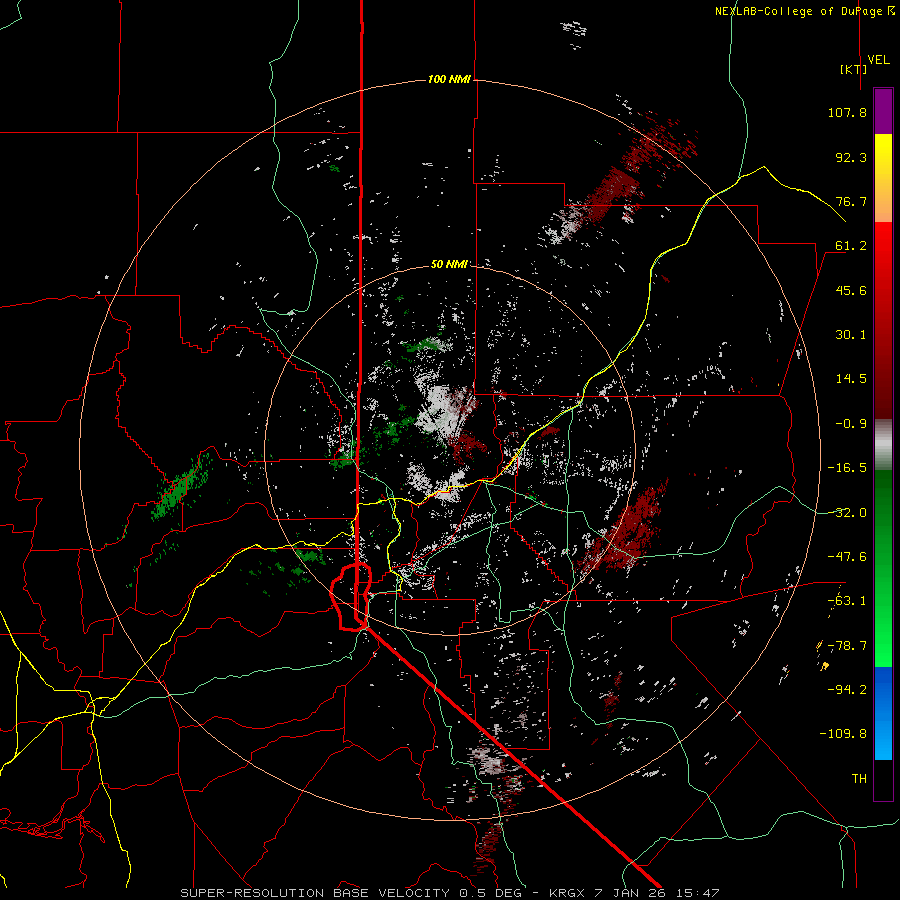The image size is (900, 900).
Task: Select the 45.6 scale value
Action: [x=851, y=290]
